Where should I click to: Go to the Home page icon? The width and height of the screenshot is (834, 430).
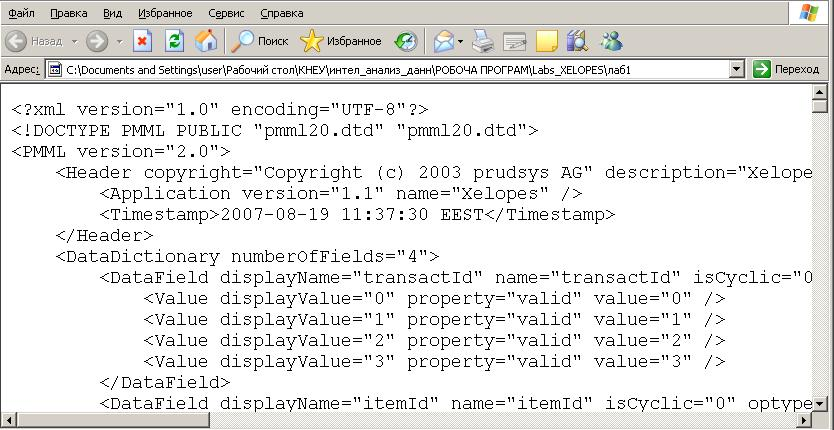(x=206, y=41)
